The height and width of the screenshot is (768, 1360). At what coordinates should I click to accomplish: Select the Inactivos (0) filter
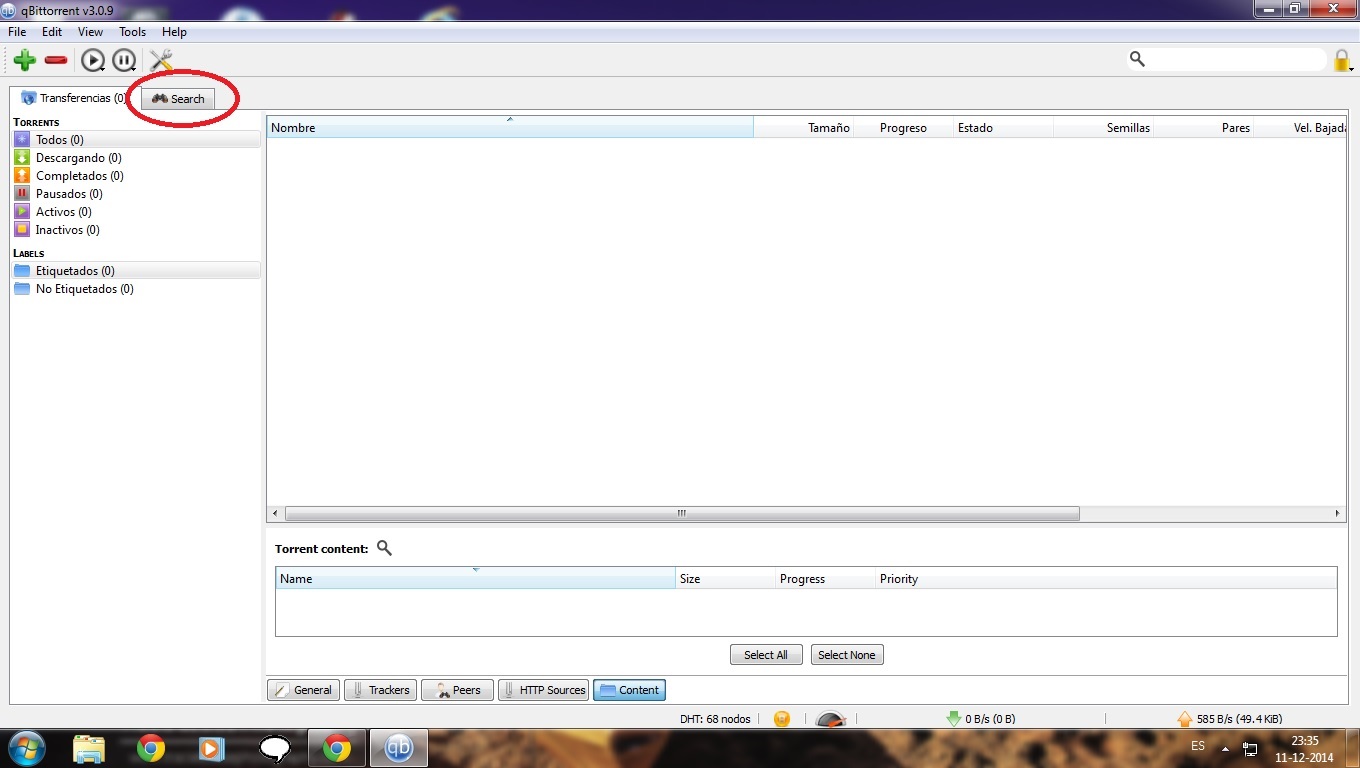[136, 230]
